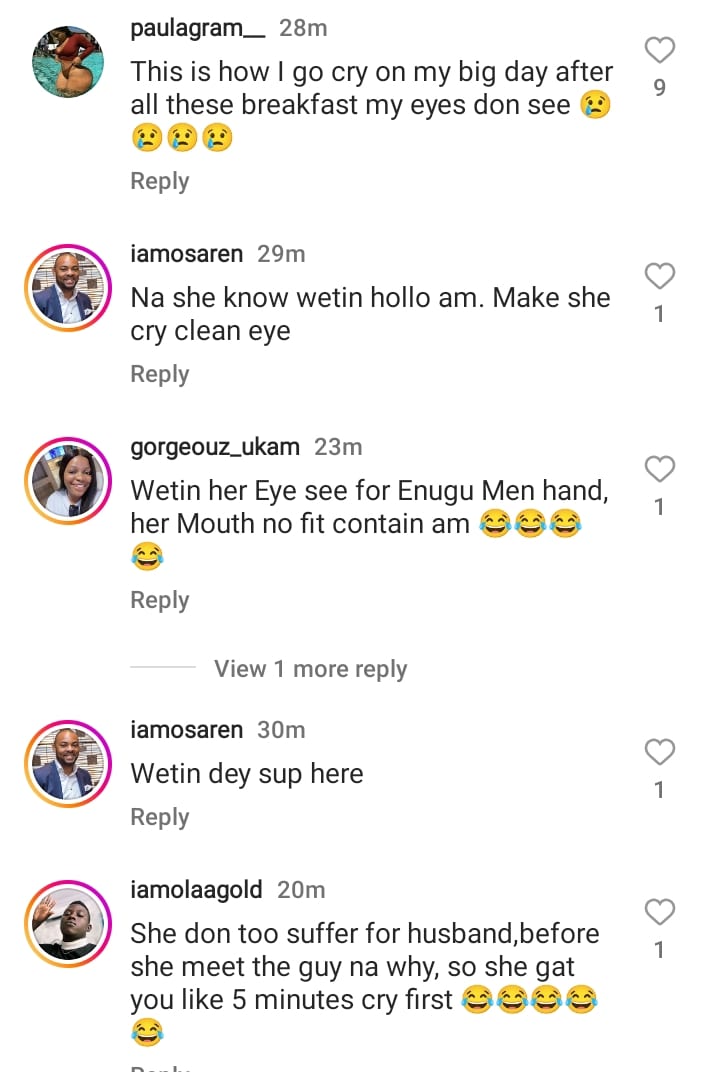Reply to iamosaren's 'cry clean eye' comment
Image resolution: width=720 pixels, height=1072 pixels.
160,374
